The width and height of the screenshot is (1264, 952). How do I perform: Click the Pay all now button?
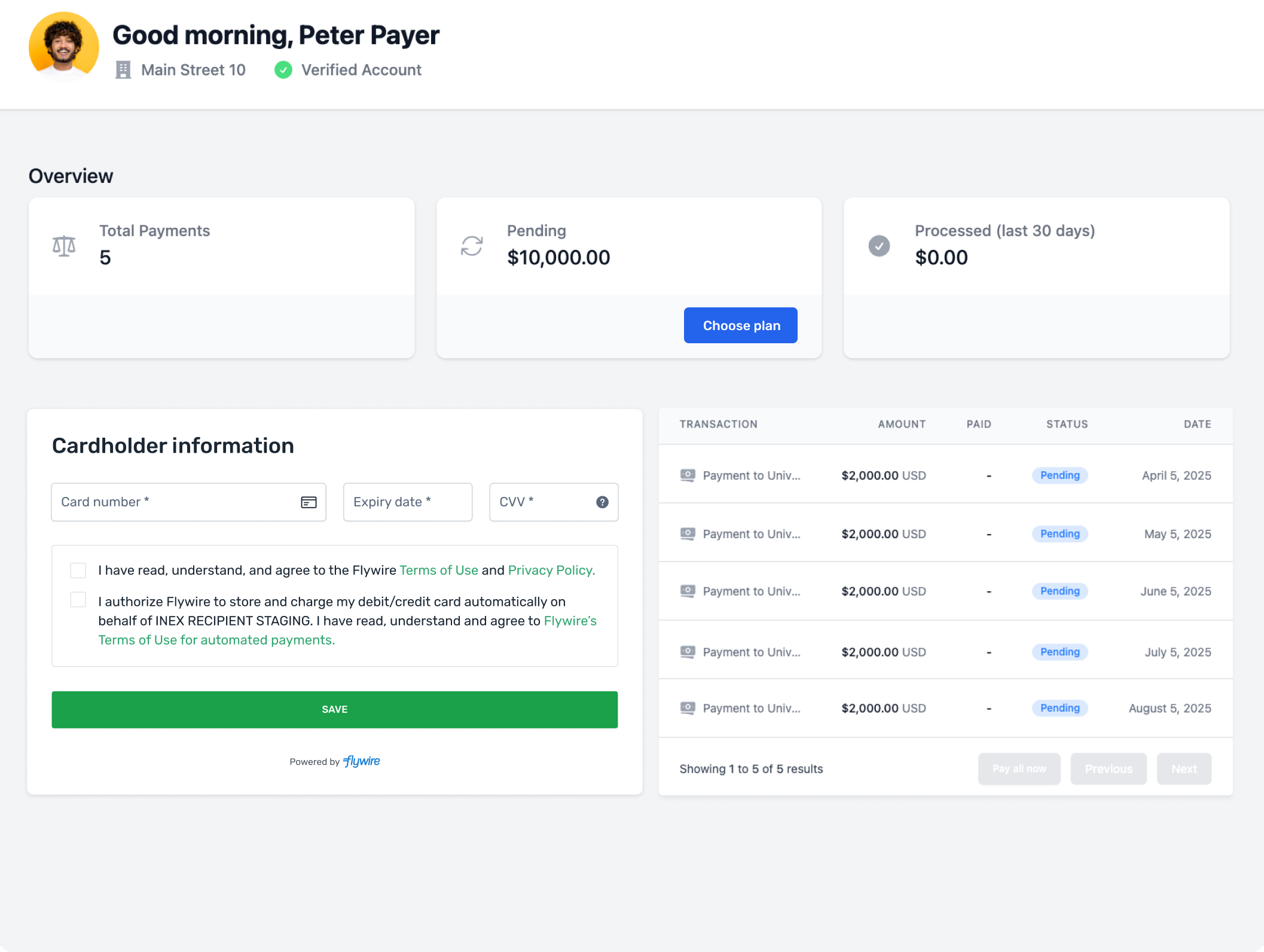click(1019, 769)
